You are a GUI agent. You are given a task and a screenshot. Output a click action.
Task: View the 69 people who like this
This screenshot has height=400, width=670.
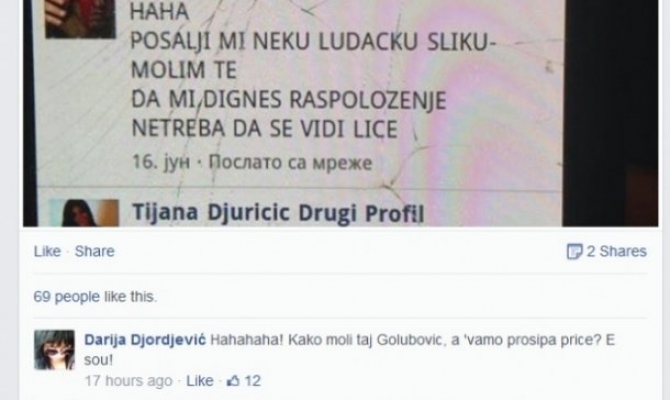click(x=95, y=297)
